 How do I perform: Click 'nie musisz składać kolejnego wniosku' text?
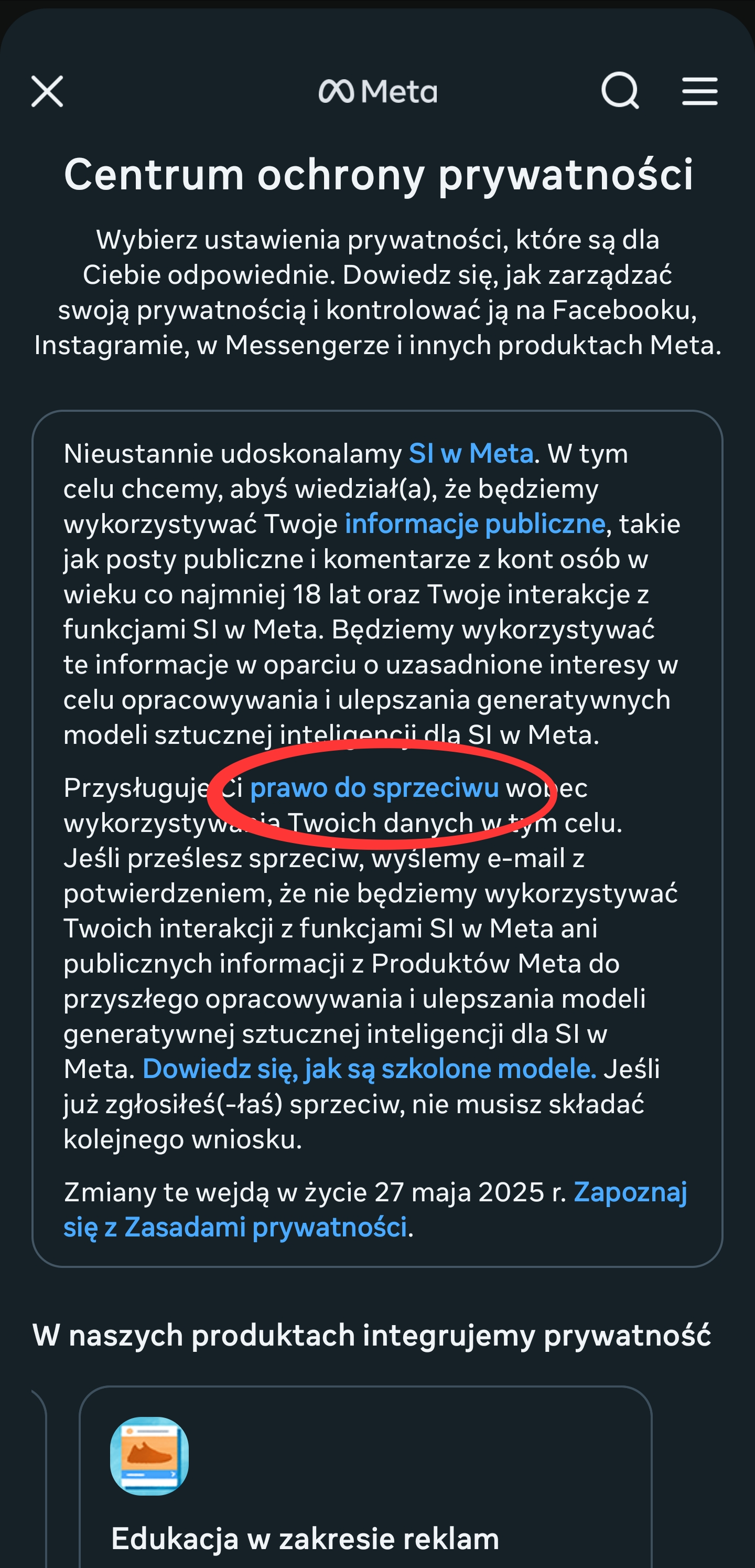(x=353, y=1122)
